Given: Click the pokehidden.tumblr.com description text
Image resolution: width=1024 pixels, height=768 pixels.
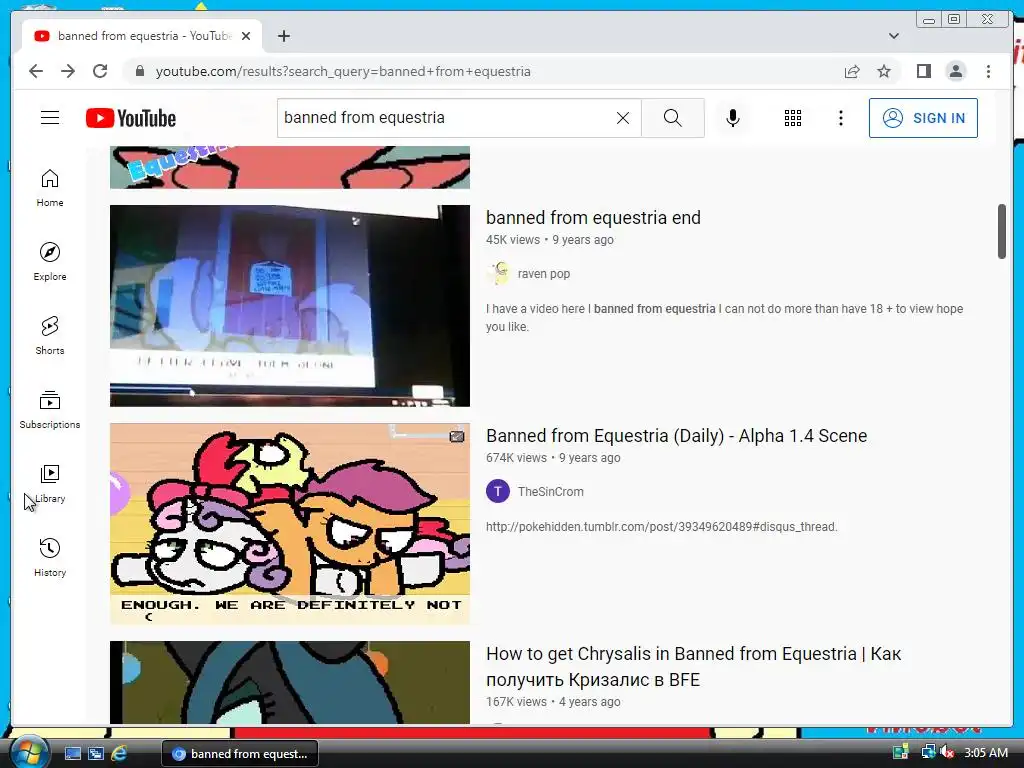Looking at the screenshot, I should pyautogui.click(x=662, y=526).
